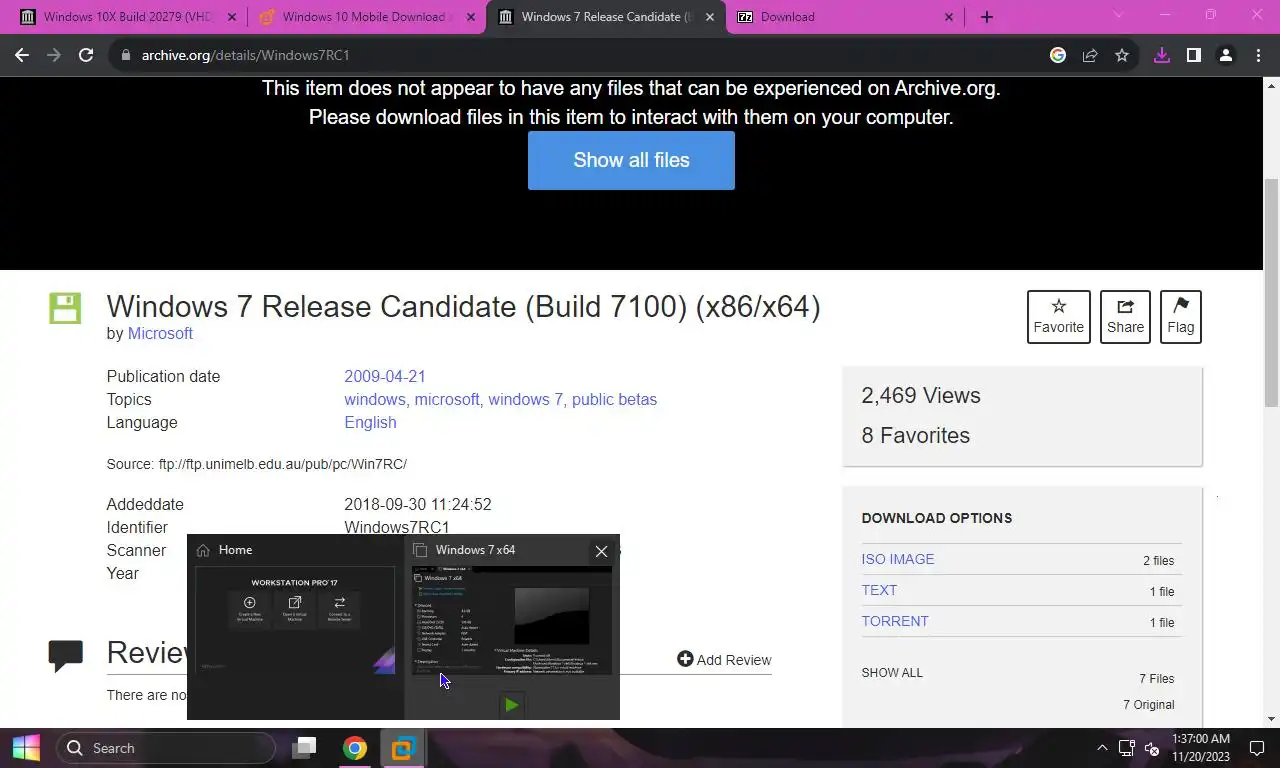This screenshot has height=768, width=1280.
Task: Click the address bar URL
Action: coord(246,55)
